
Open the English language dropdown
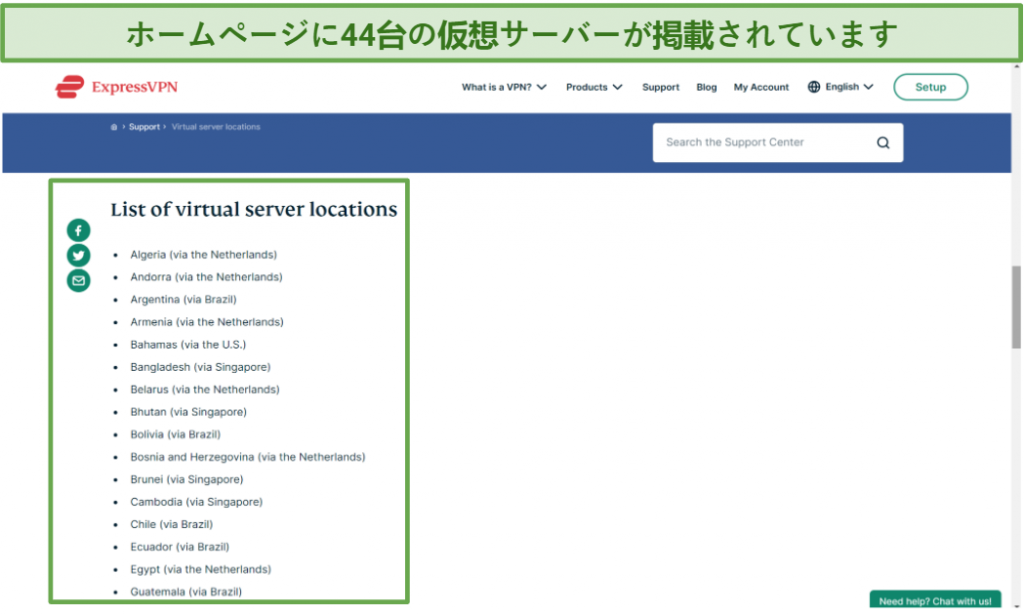849,87
